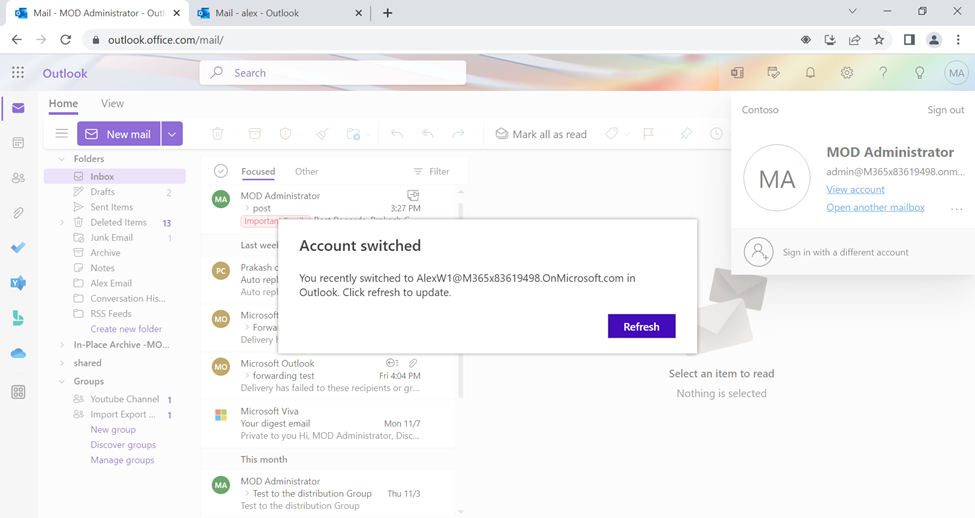Expand In-Place Archive folder

pyautogui.click(x=62, y=345)
